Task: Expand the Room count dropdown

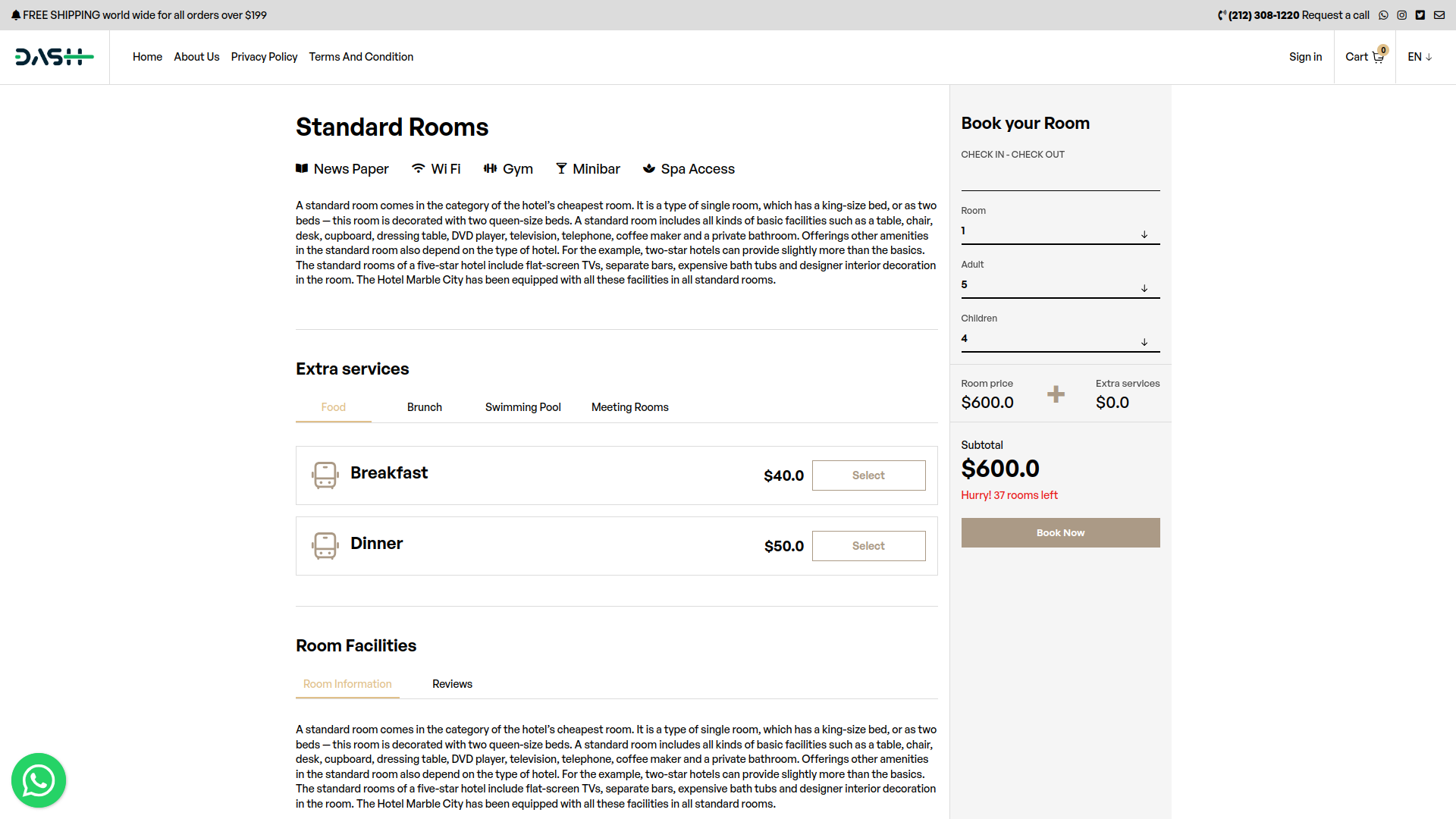Action: (x=1060, y=232)
